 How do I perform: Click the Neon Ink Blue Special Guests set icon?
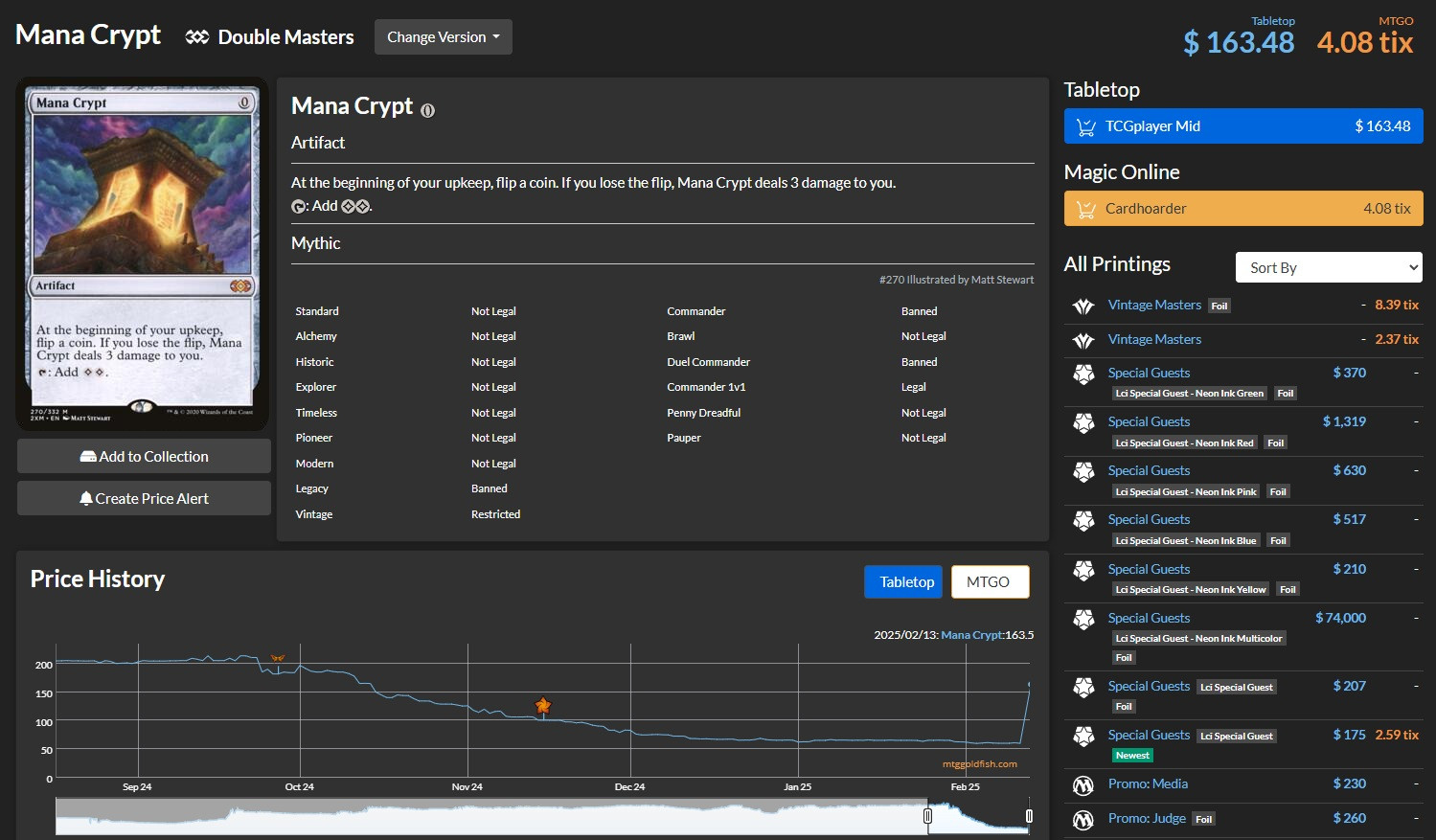[1083, 521]
